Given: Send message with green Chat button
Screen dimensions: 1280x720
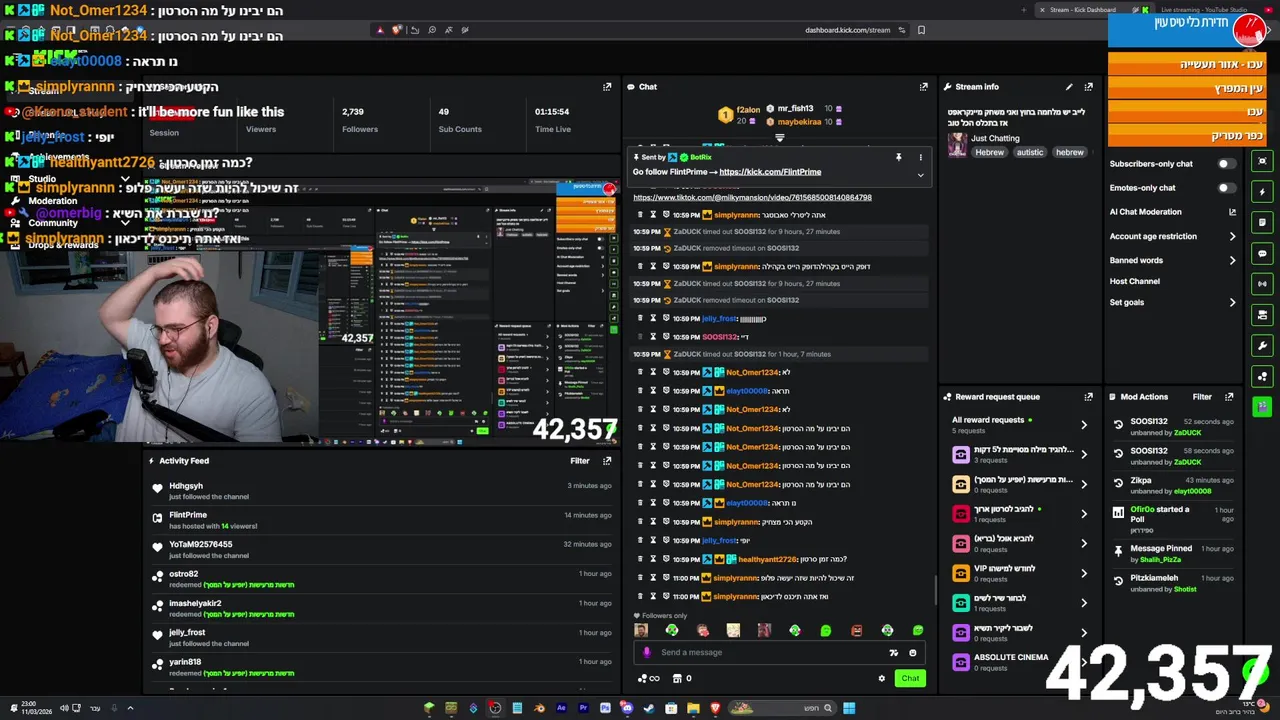Looking at the screenshot, I should click(910, 678).
